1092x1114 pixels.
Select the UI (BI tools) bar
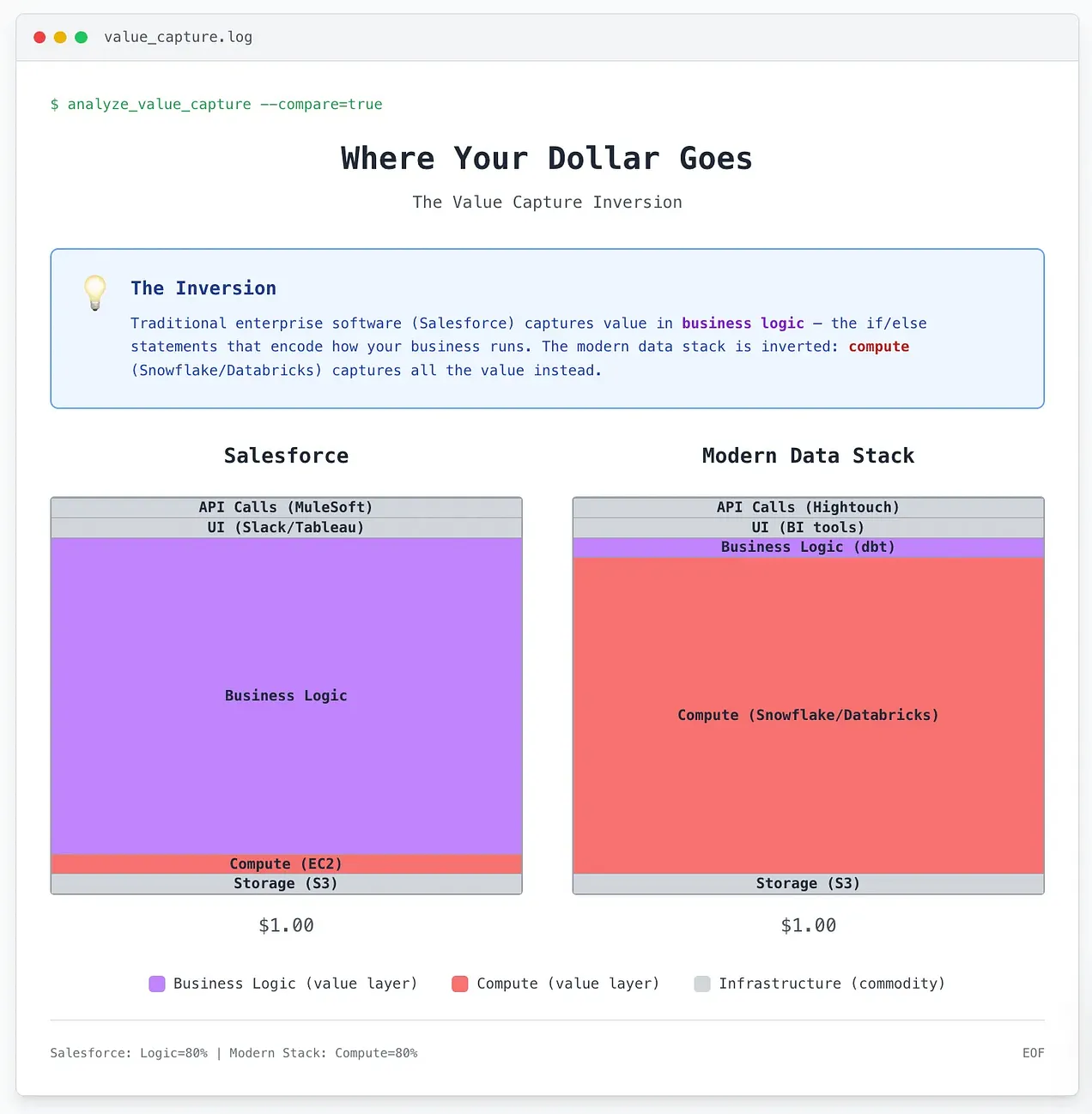tap(808, 528)
